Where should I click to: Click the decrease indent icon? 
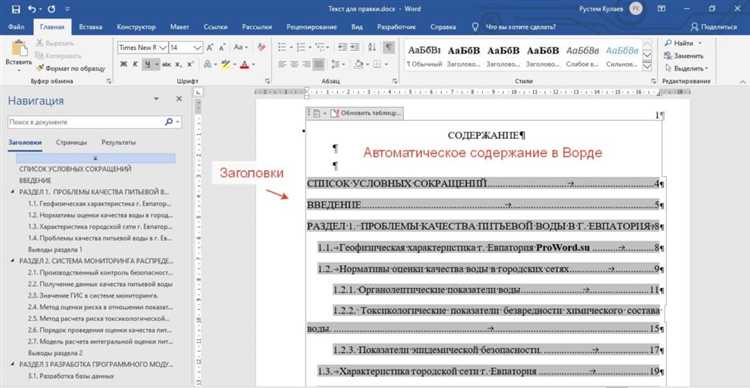coord(341,47)
